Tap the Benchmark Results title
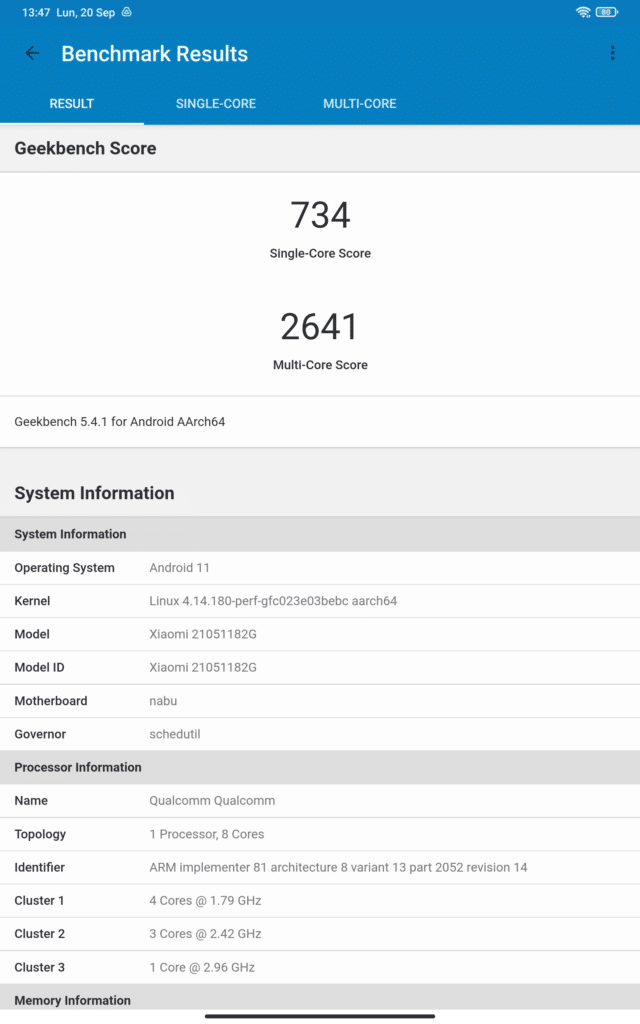The height and width of the screenshot is (1024, 640). point(155,54)
